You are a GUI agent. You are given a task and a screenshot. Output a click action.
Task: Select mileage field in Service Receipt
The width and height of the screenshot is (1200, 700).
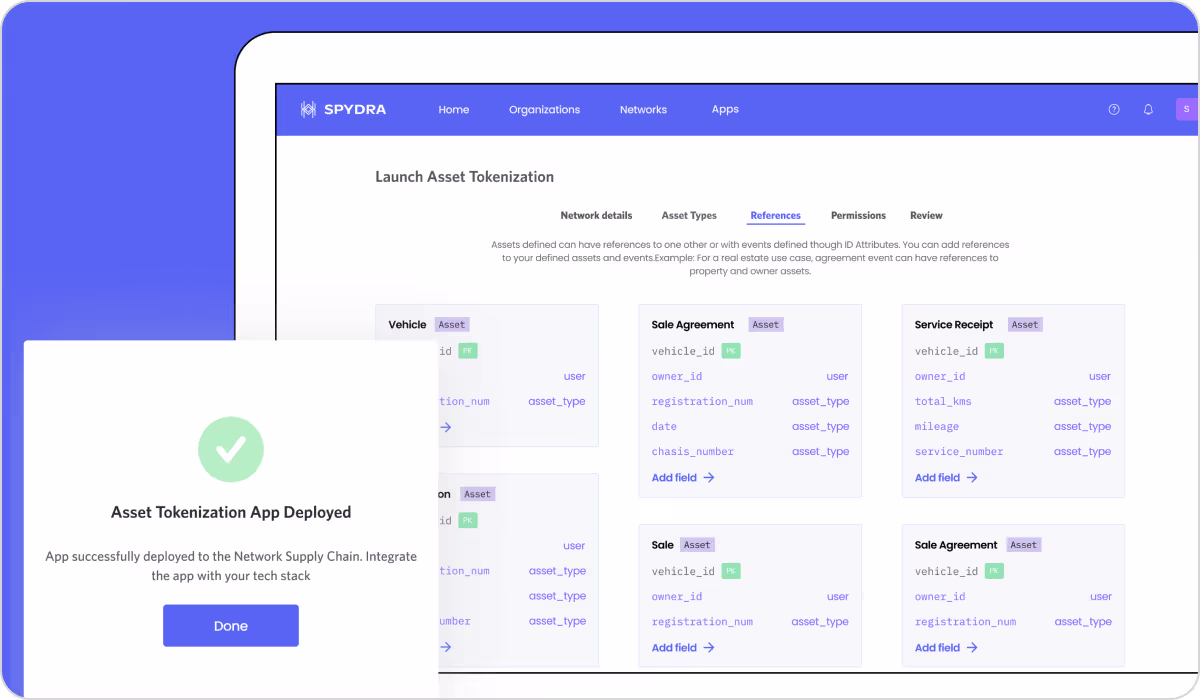(x=937, y=427)
